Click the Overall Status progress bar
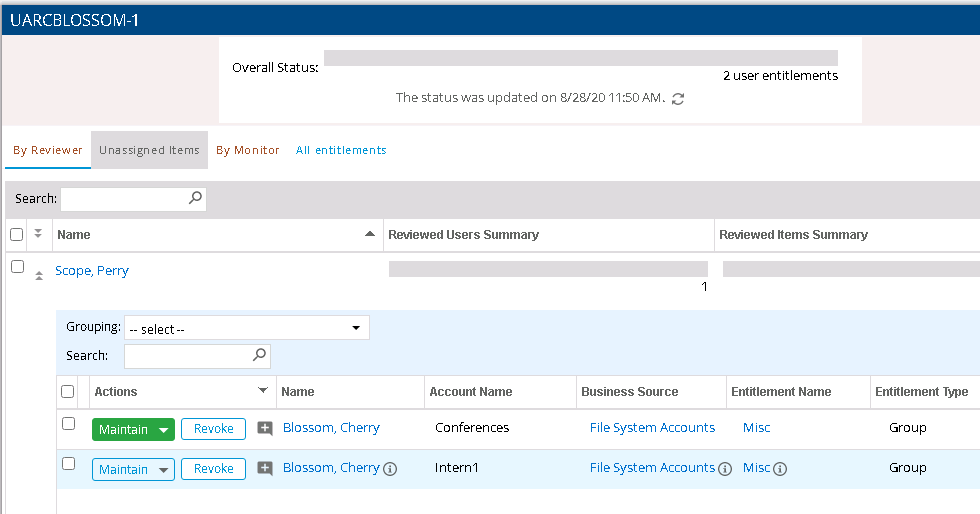The width and height of the screenshot is (980, 514). 580,58
